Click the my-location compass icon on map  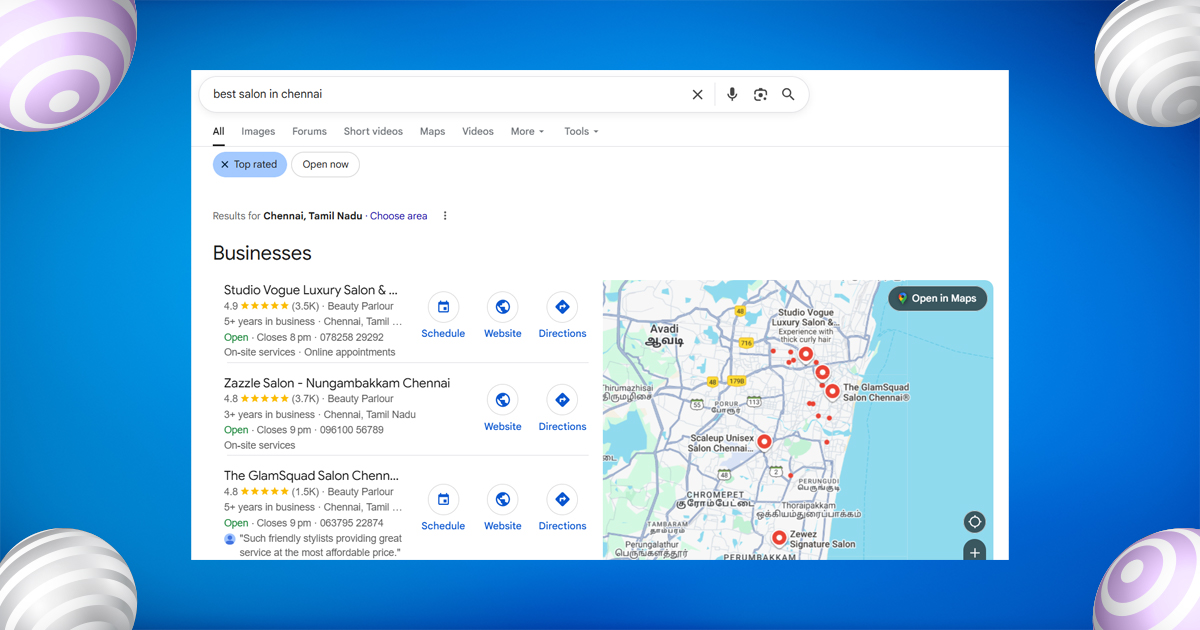click(974, 521)
